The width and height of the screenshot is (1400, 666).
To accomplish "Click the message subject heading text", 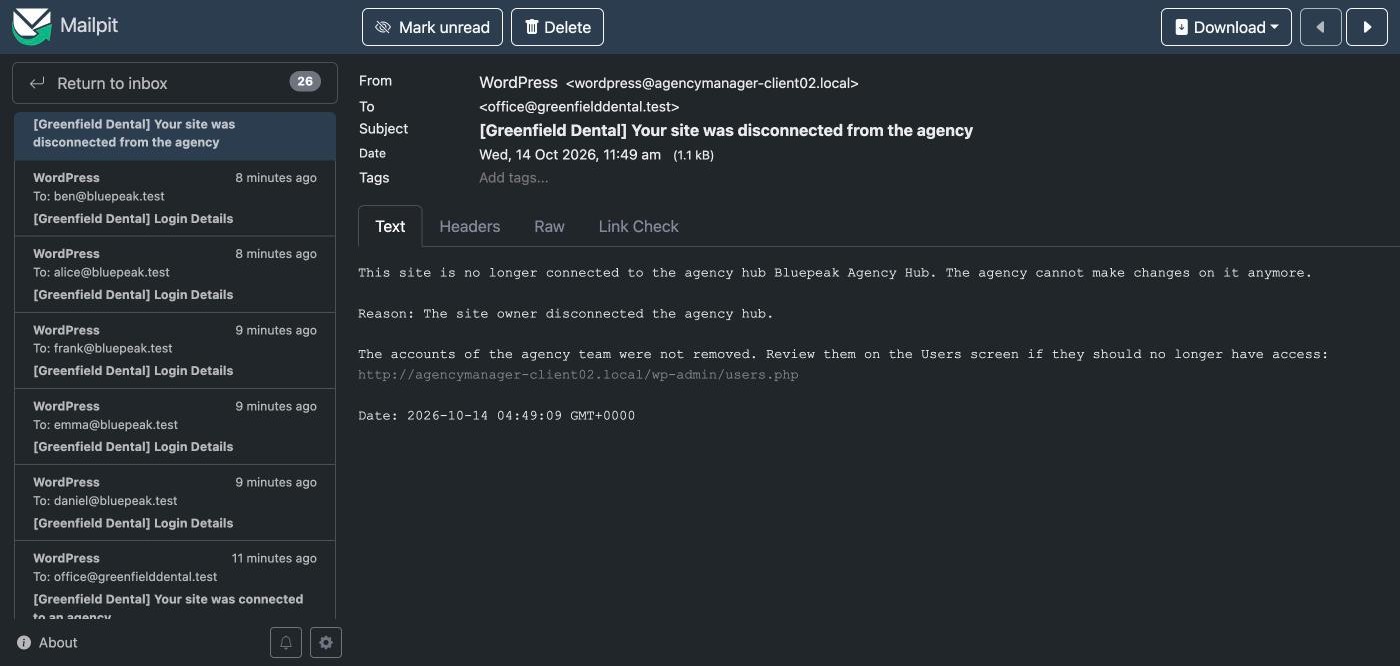I will click(726, 130).
